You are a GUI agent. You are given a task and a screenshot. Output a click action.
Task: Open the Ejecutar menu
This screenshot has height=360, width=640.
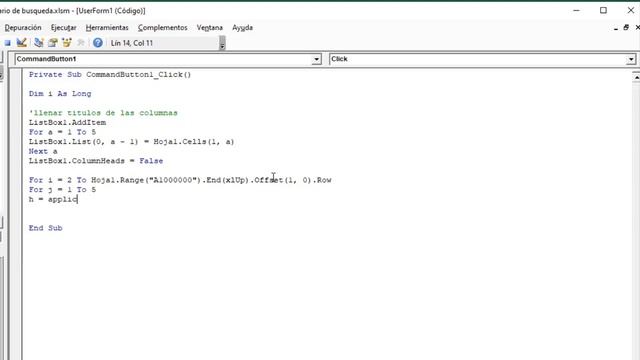pos(63,28)
